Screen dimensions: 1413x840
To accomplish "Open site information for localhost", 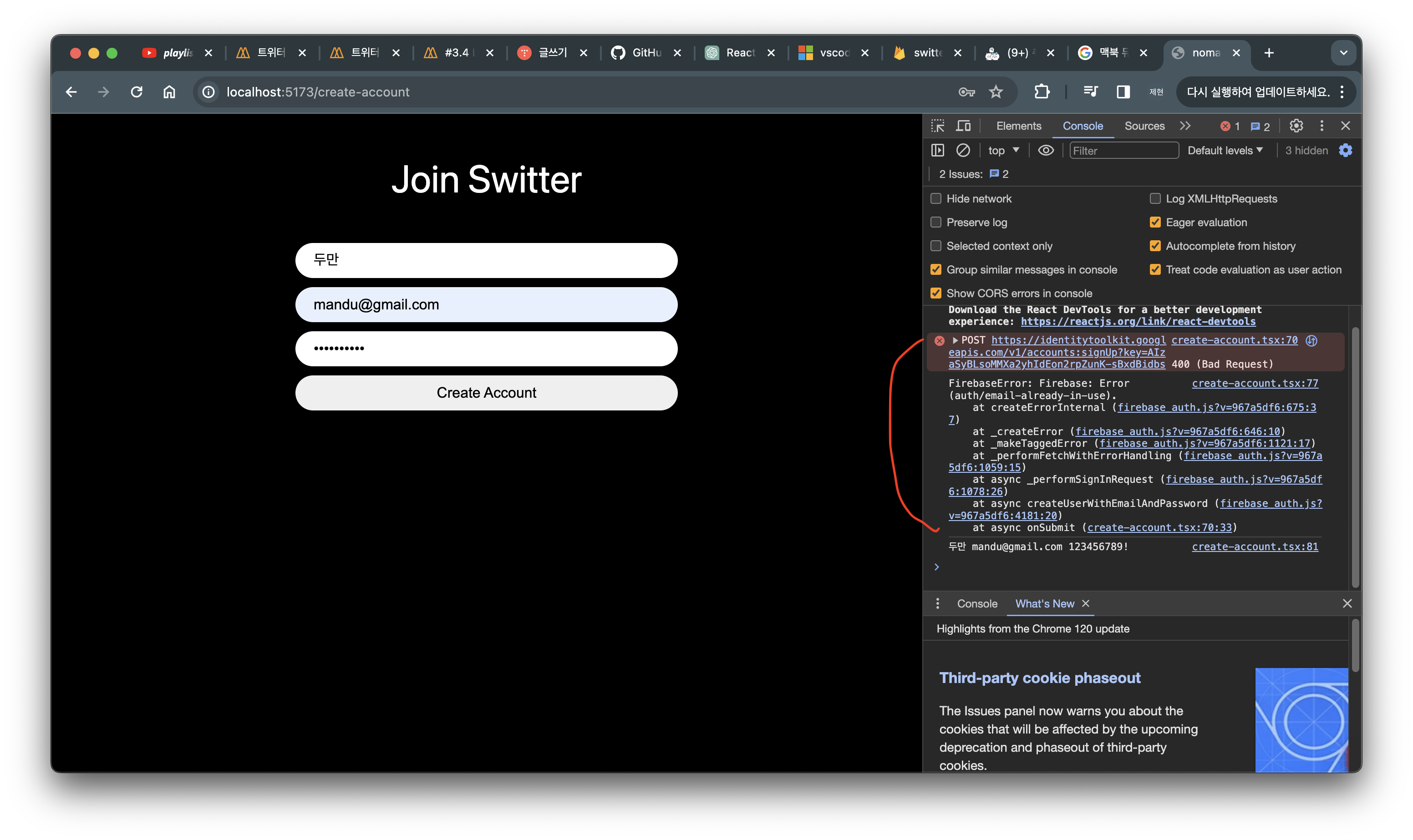I will click(x=208, y=92).
